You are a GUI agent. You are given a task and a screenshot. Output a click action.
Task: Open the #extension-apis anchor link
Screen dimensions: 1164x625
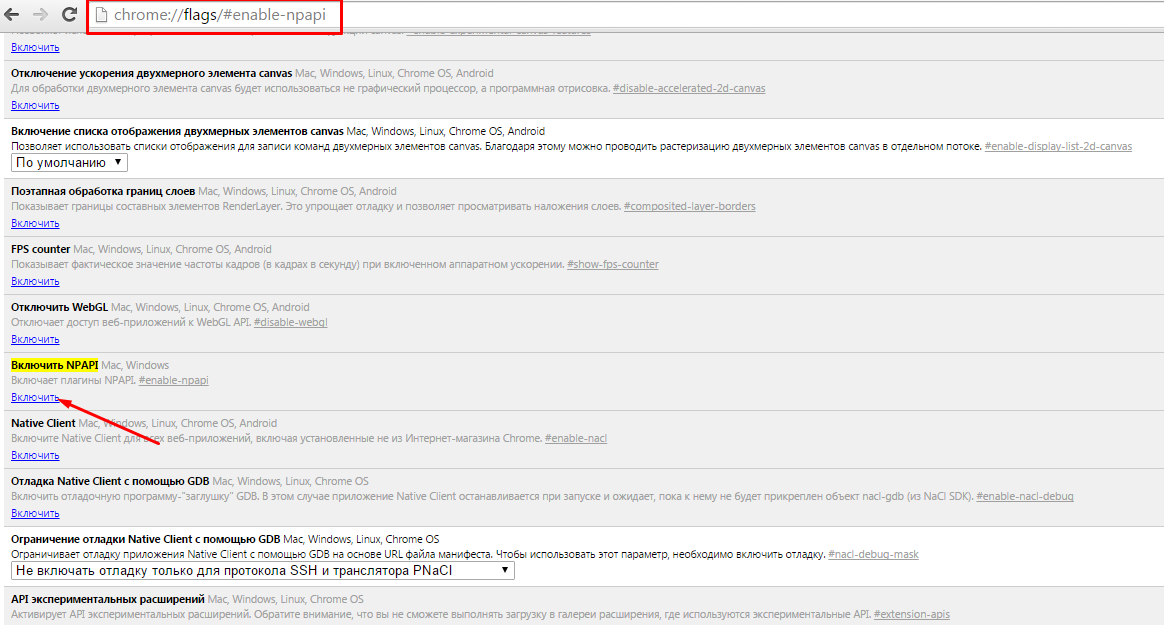pos(912,615)
